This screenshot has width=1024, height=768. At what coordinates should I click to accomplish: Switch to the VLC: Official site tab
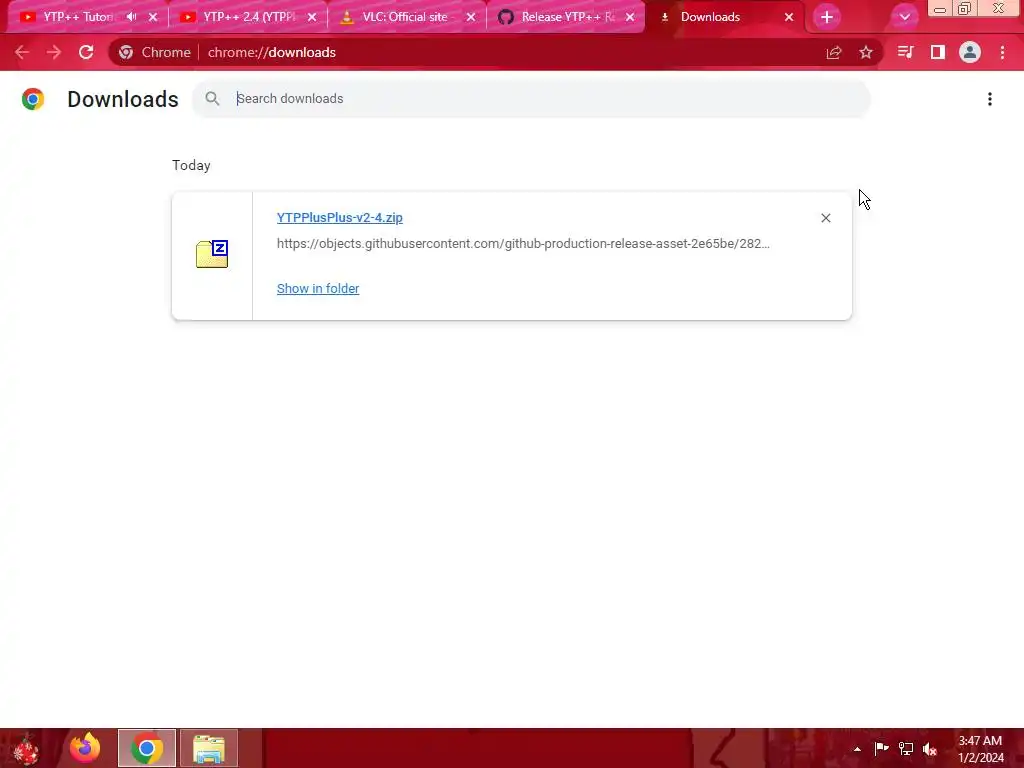[408, 17]
